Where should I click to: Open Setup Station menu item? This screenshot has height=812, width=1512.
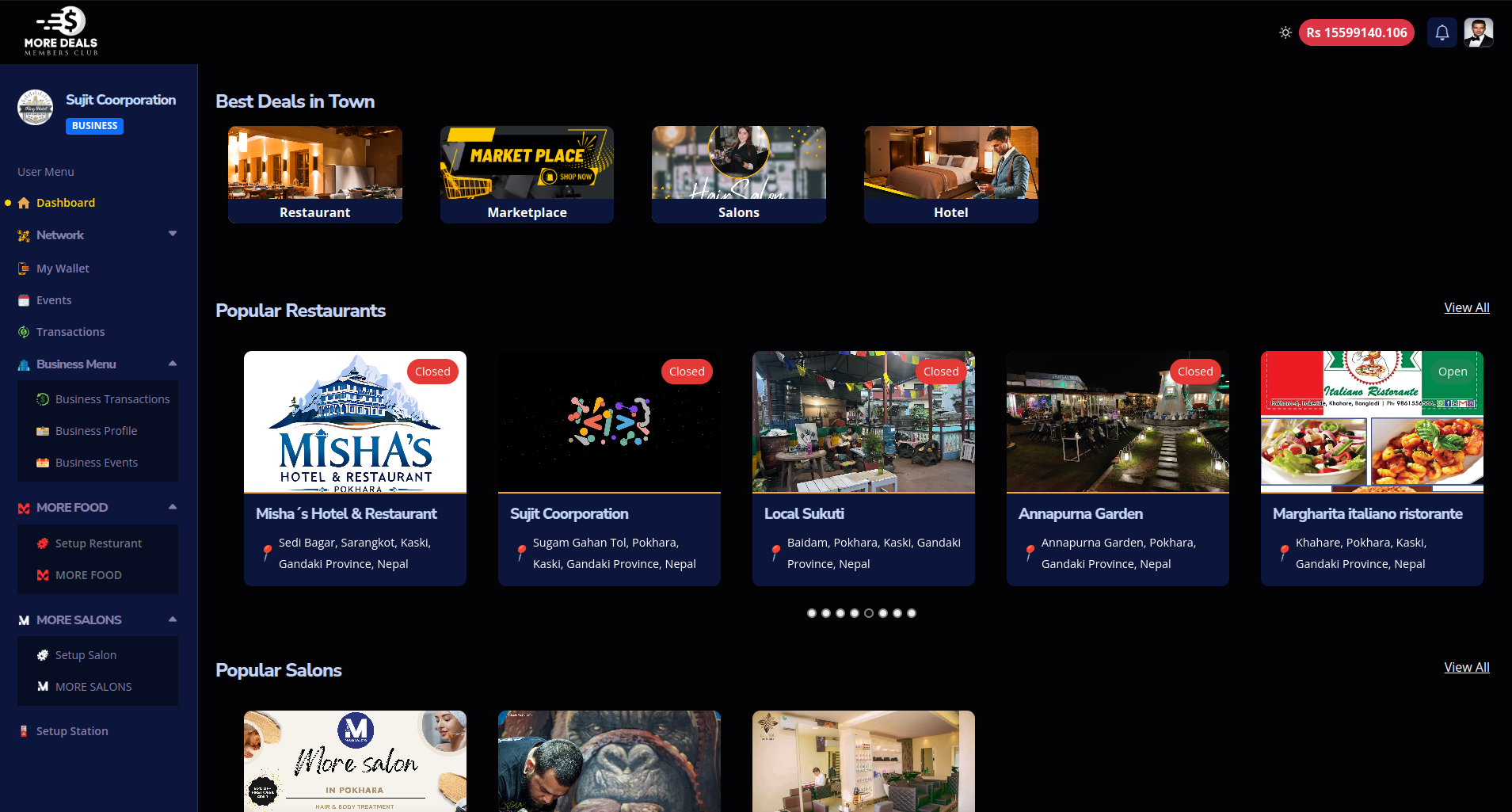(72, 731)
